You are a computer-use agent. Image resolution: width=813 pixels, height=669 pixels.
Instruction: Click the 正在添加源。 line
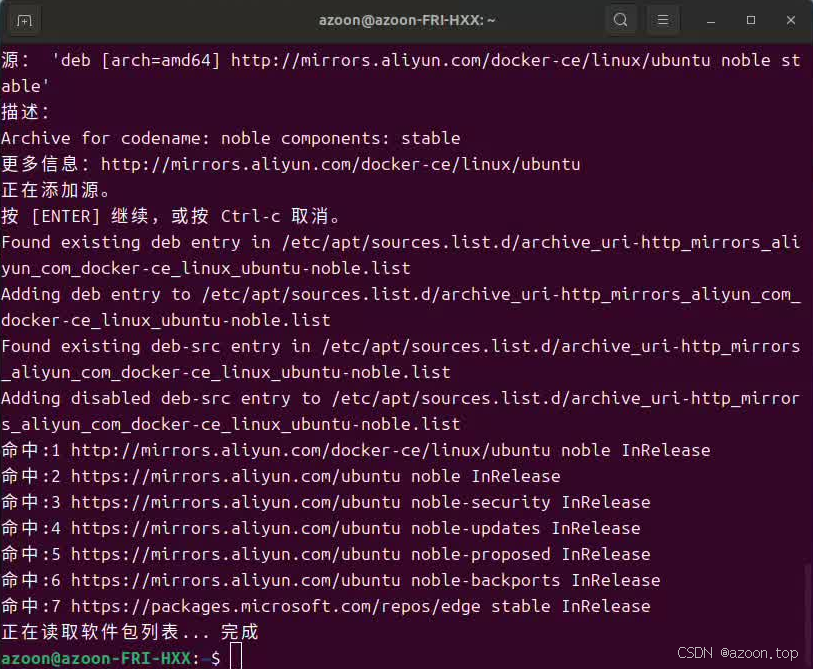pos(56,190)
